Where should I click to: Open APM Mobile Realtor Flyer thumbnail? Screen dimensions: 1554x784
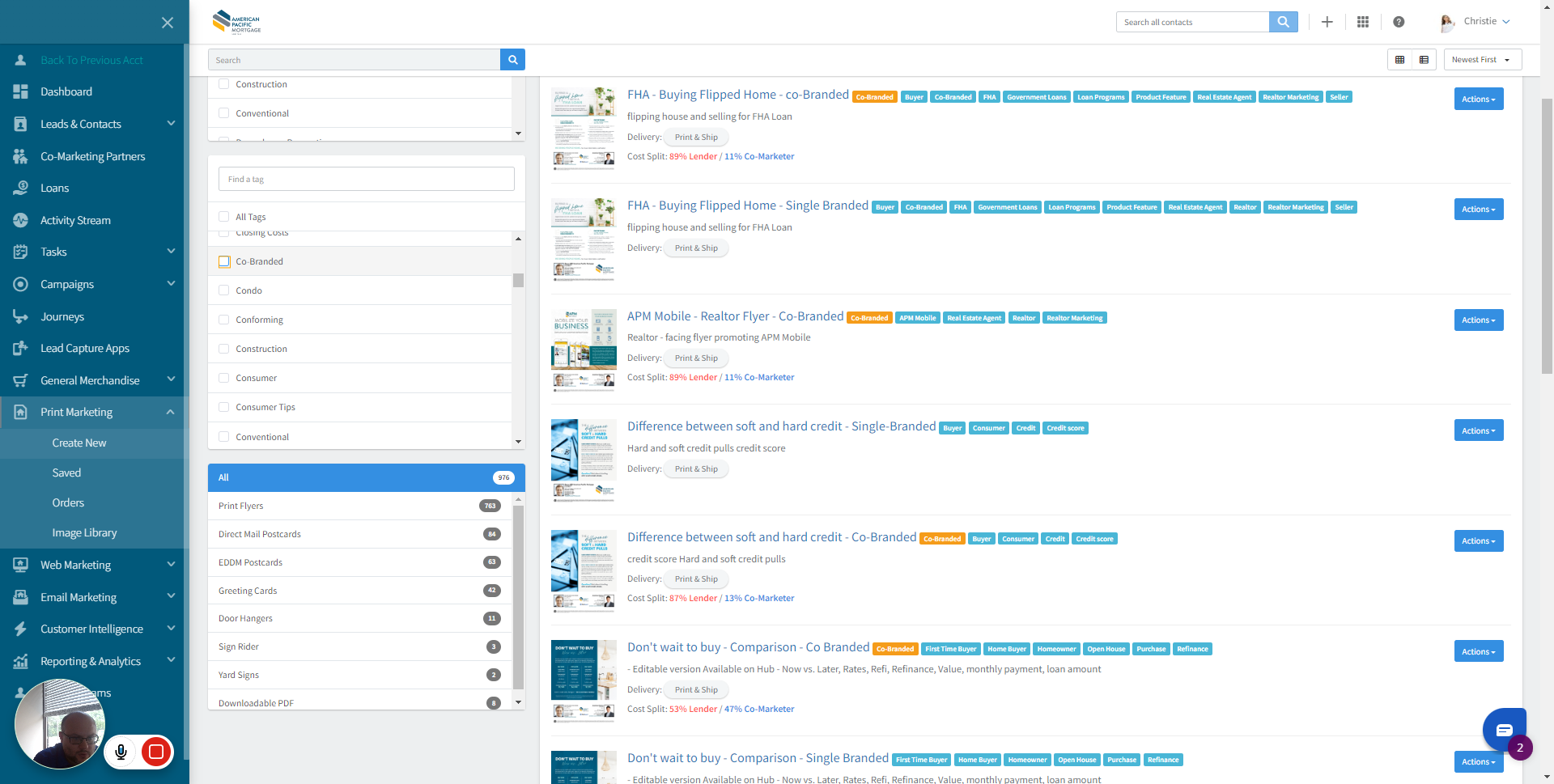click(x=584, y=350)
